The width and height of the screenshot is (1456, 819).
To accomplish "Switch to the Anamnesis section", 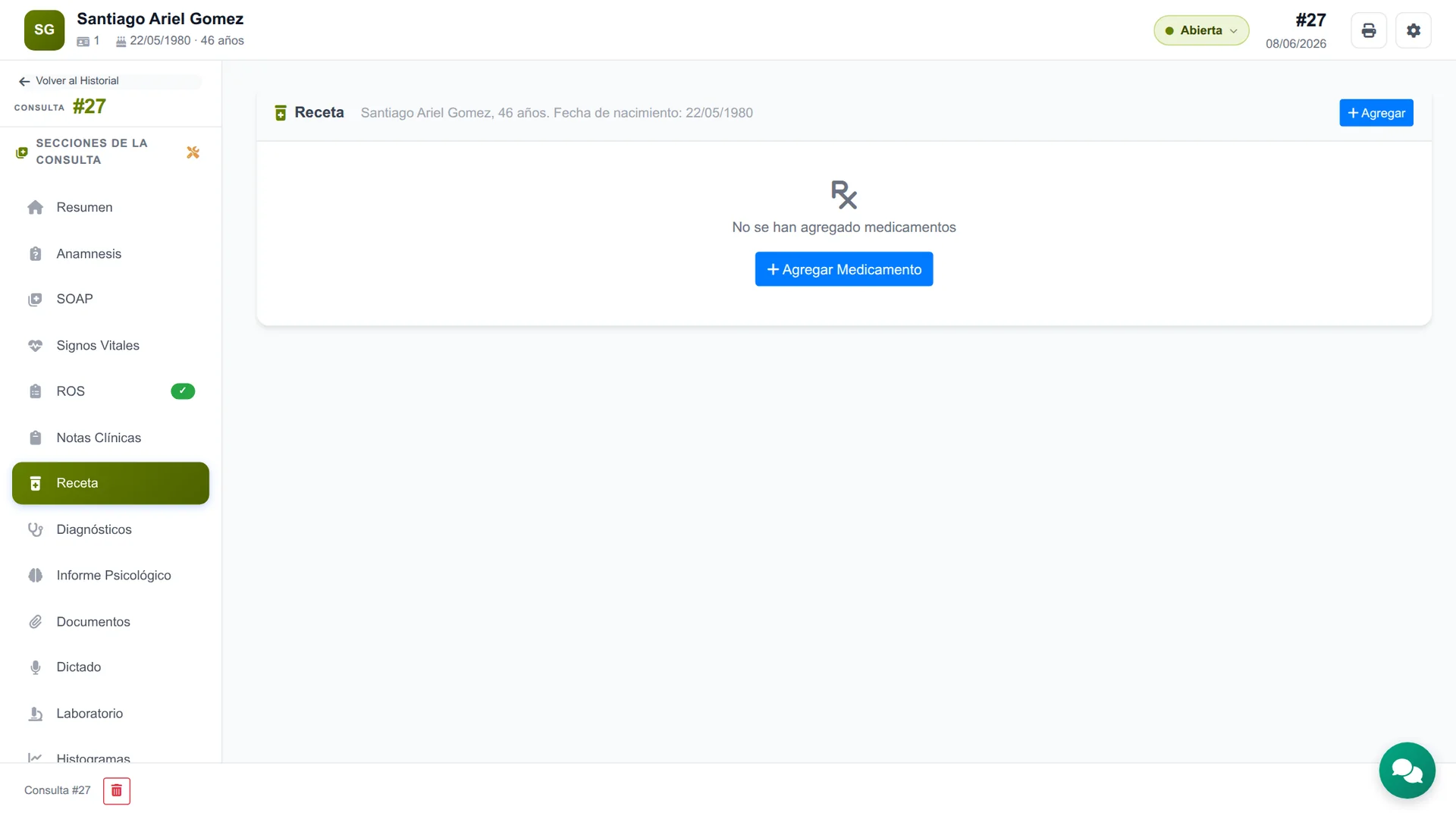I will click(x=111, y=254).
